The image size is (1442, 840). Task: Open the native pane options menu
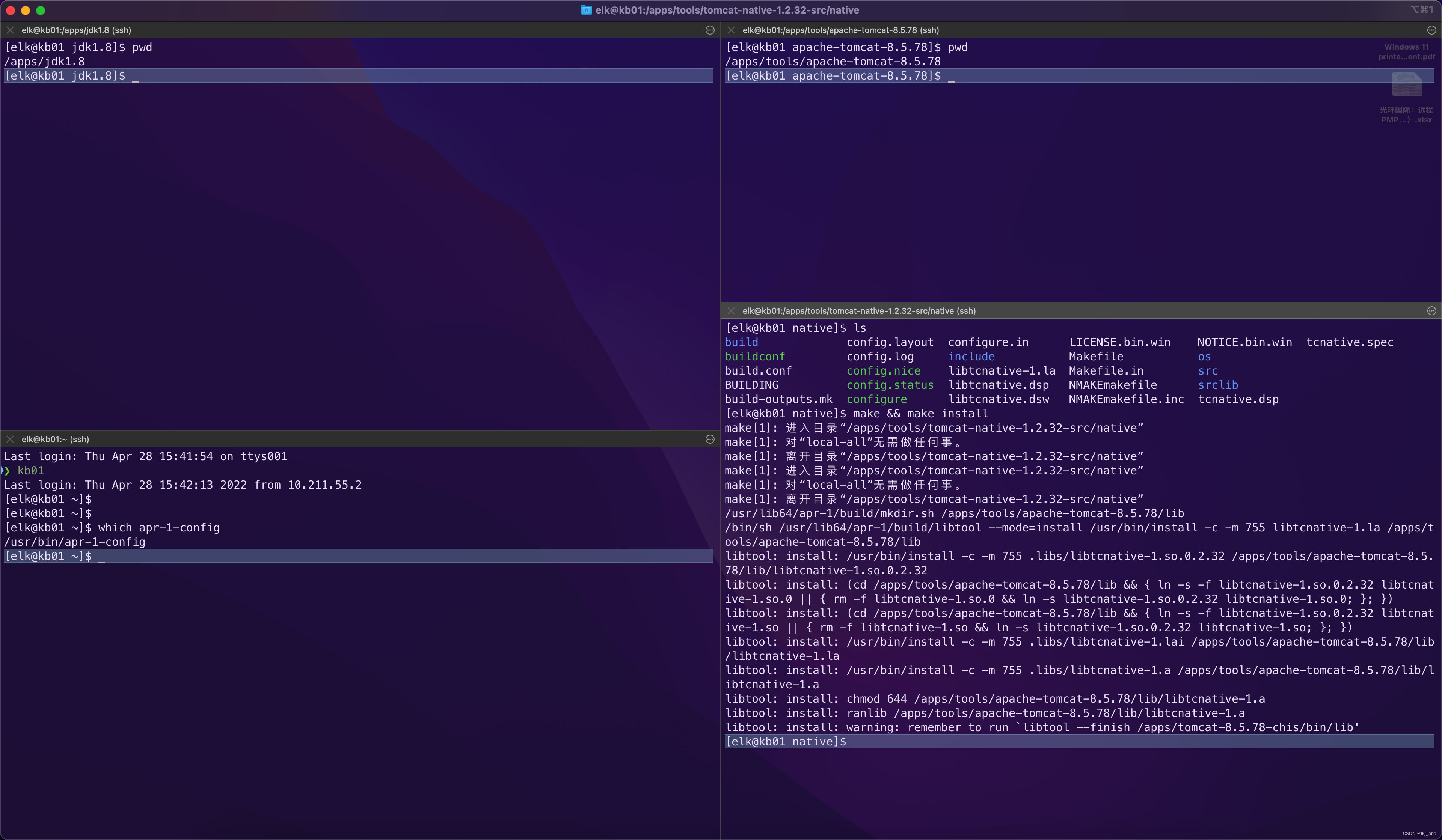click(x=1431, y=311)
